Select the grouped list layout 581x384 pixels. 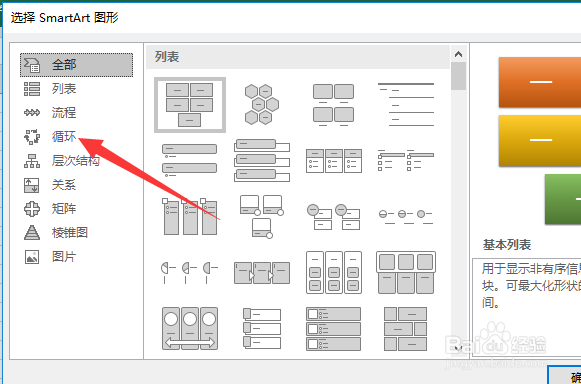tap(334, 272)
